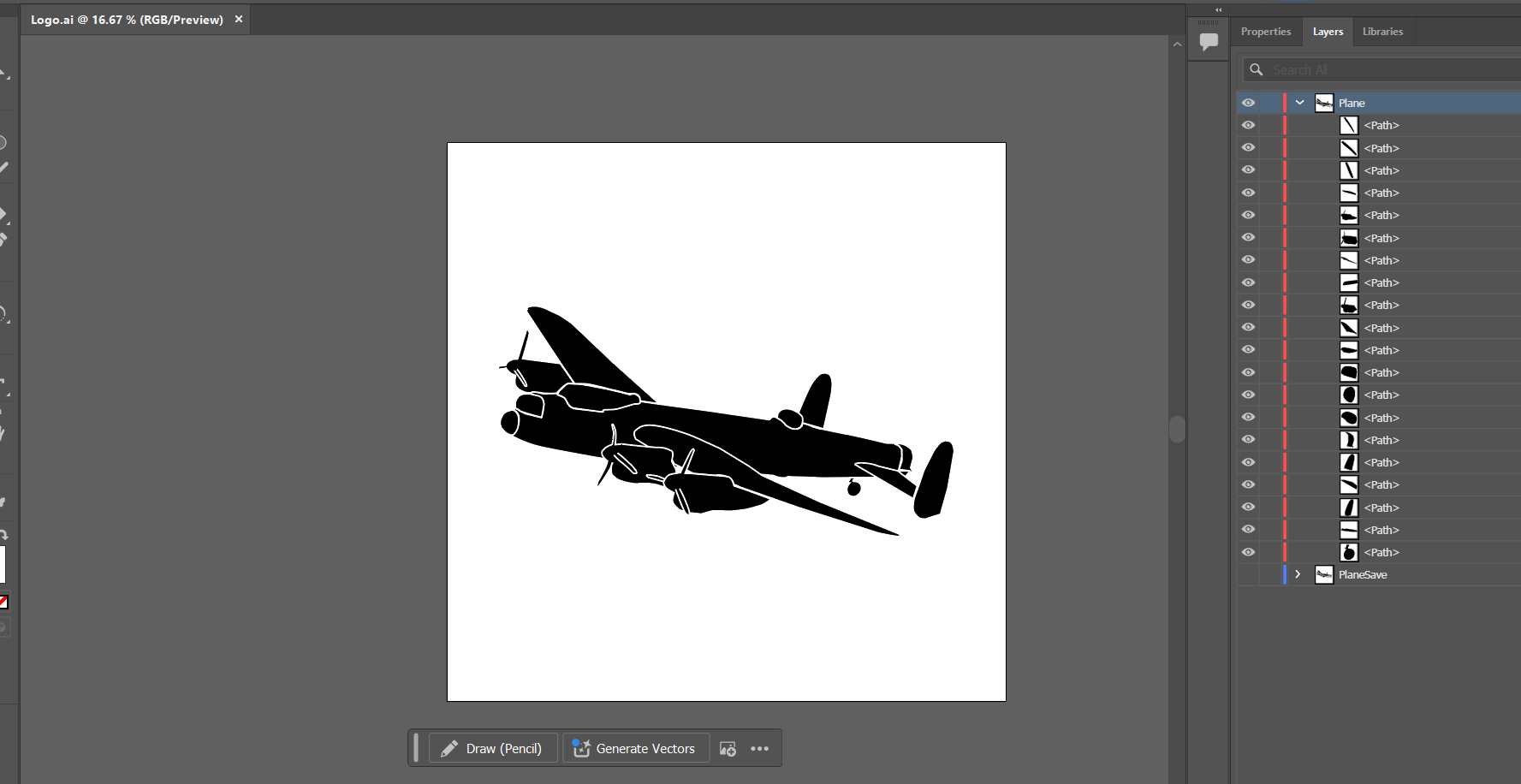
Task: Click the image-add icon in contextual taskbar
Action: pos(728,749)
